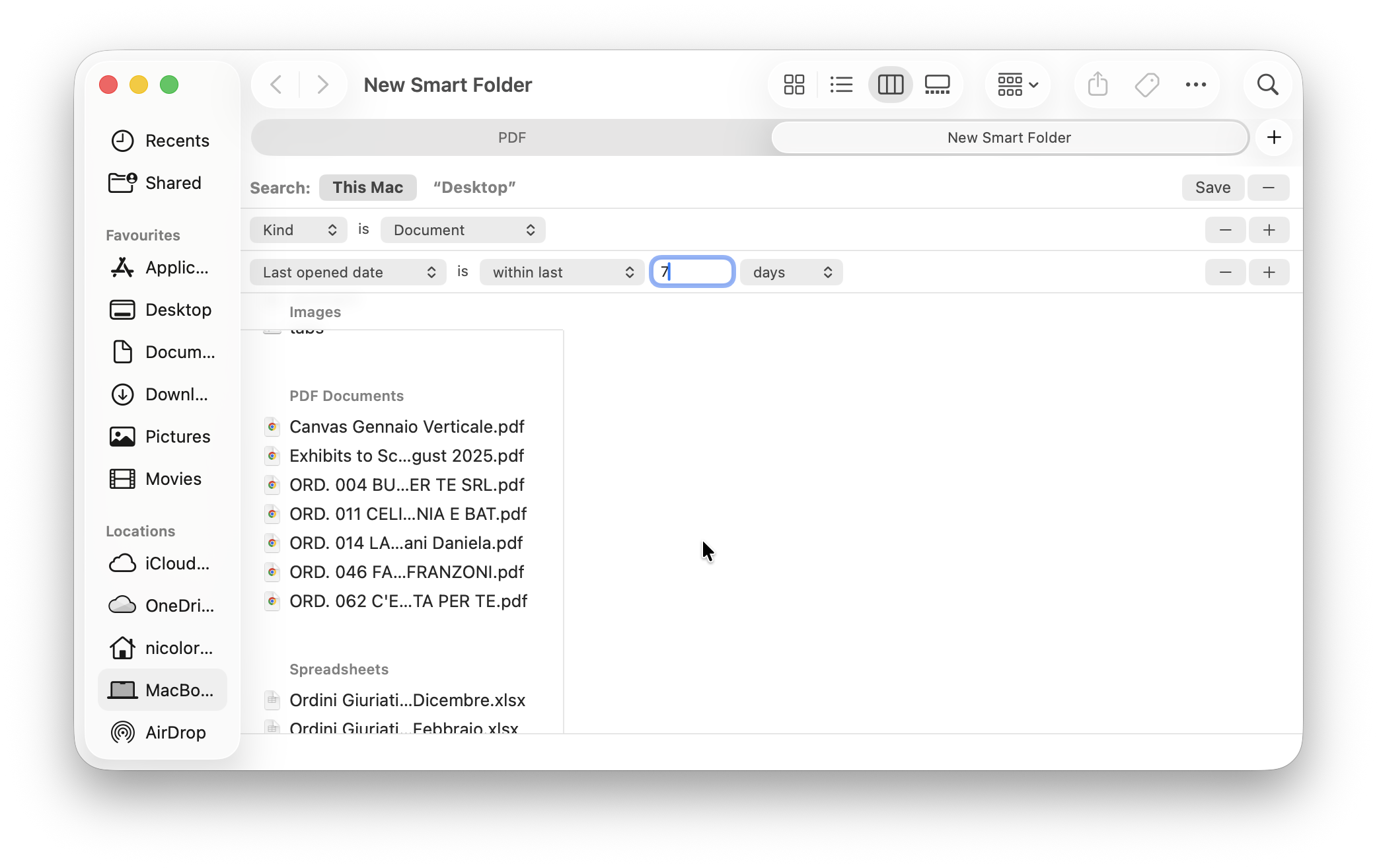Switch to the PDF tab

tap(512, 137)
